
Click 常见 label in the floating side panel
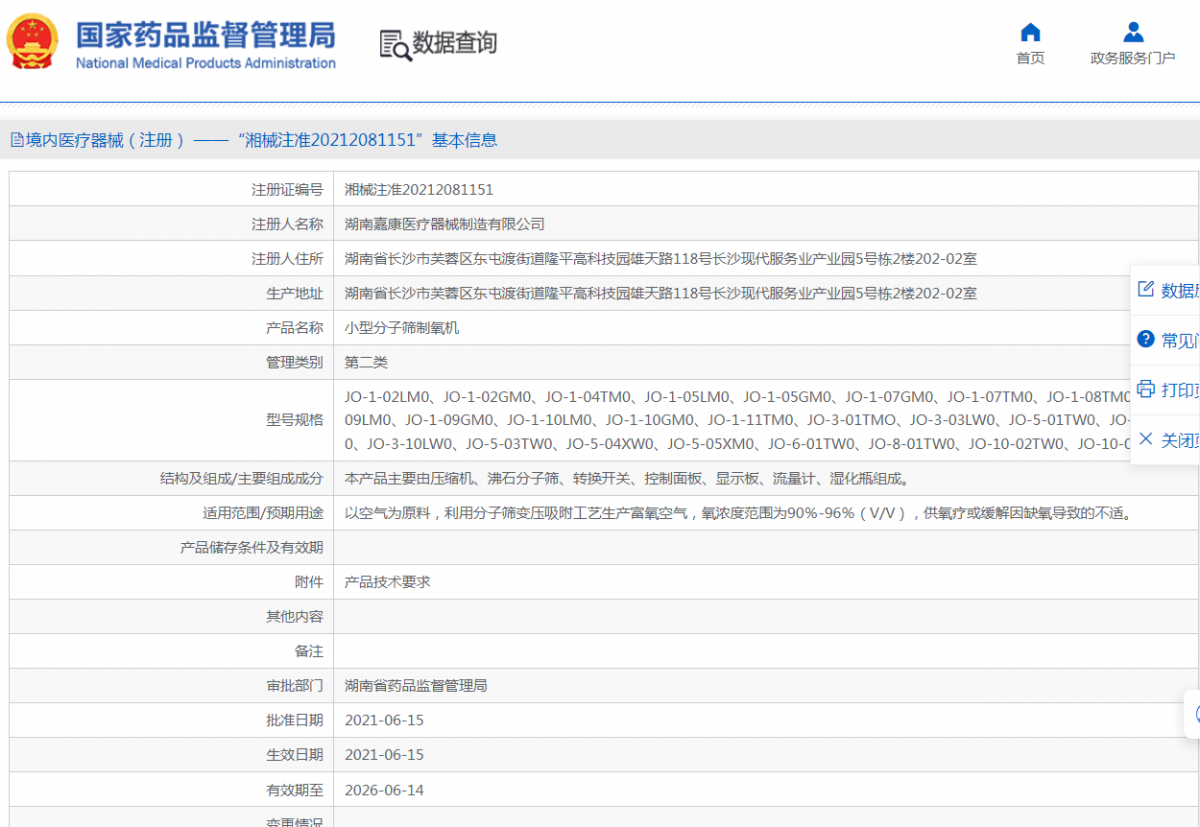1180,340
